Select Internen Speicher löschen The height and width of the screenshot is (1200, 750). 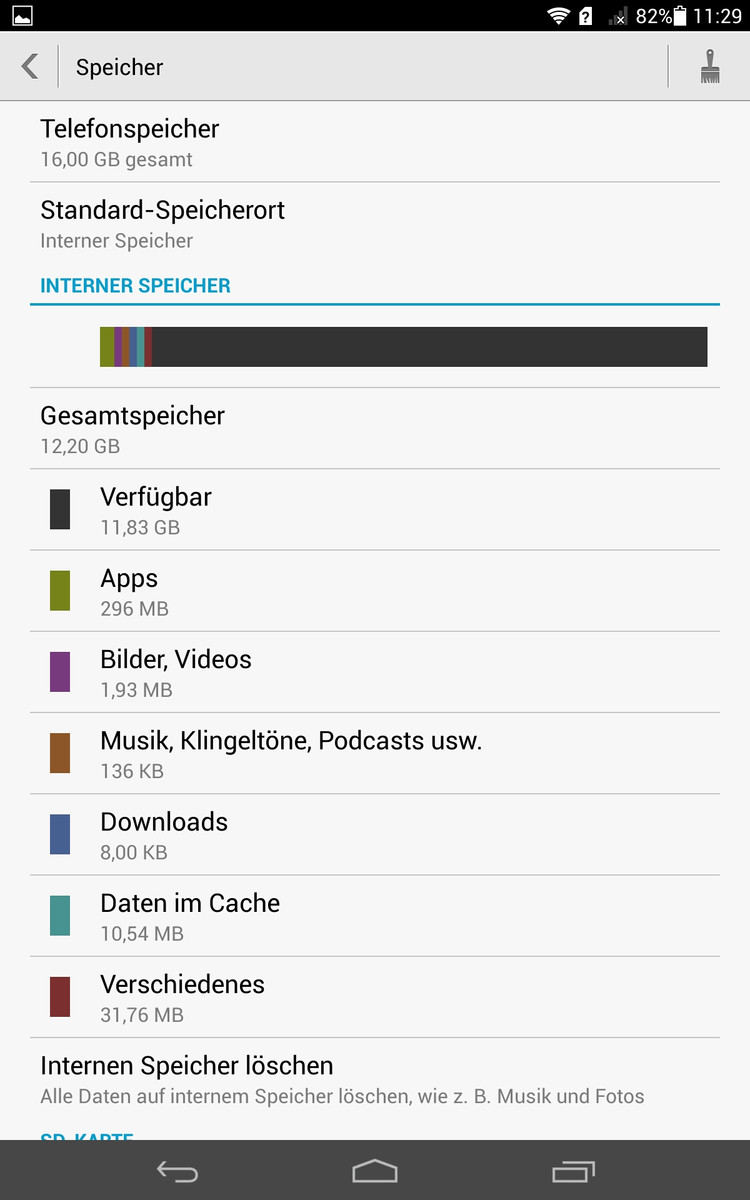(375, 1079)
